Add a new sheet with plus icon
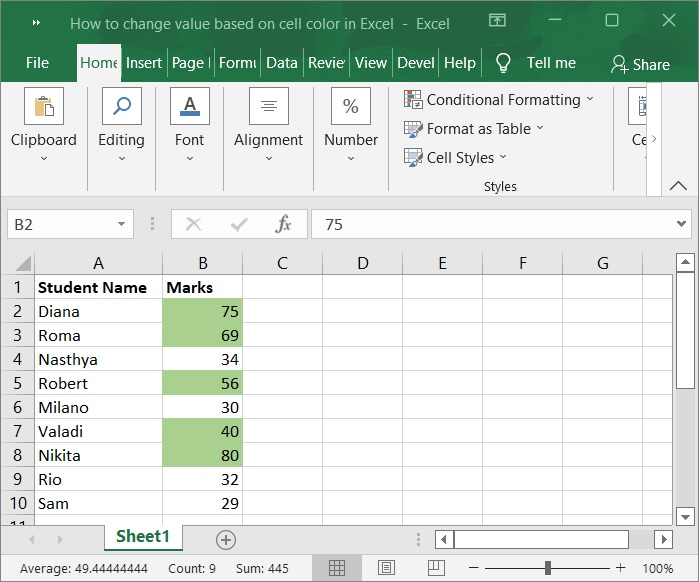The width and height of the screenshot is (700, 582). (226, 540)
